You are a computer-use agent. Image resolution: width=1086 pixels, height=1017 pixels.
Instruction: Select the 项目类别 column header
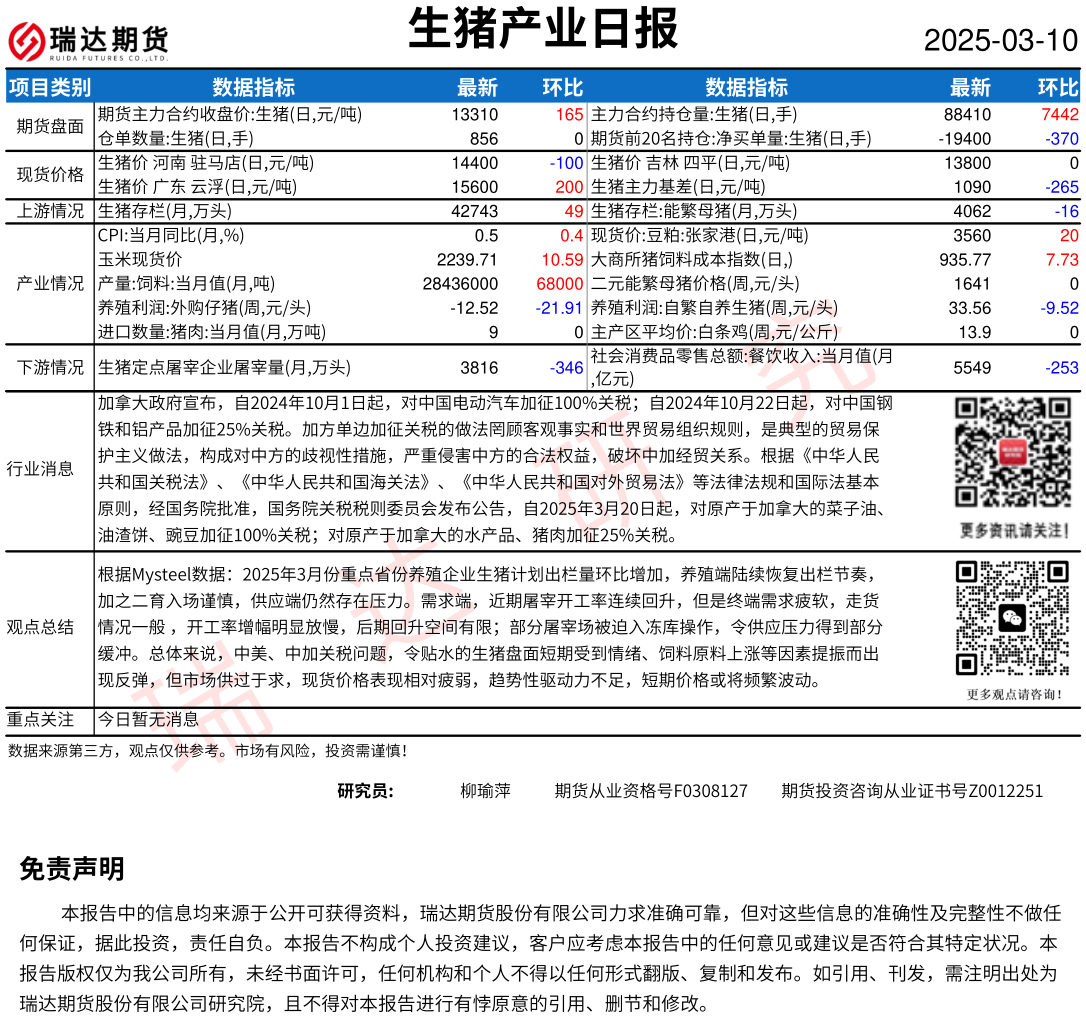49,87
